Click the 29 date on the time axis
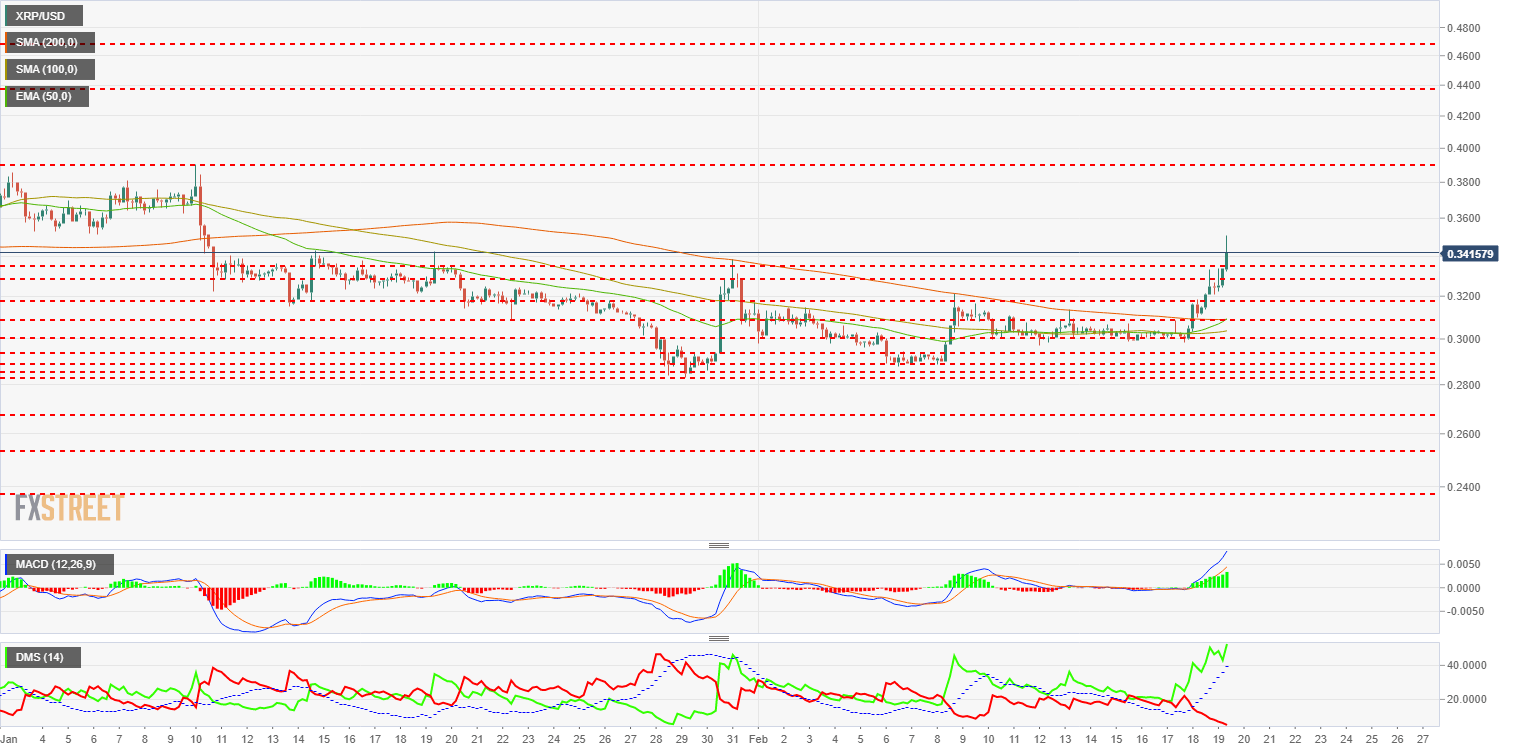This screenshot has width=1516, height=752. tap(681, 739)
